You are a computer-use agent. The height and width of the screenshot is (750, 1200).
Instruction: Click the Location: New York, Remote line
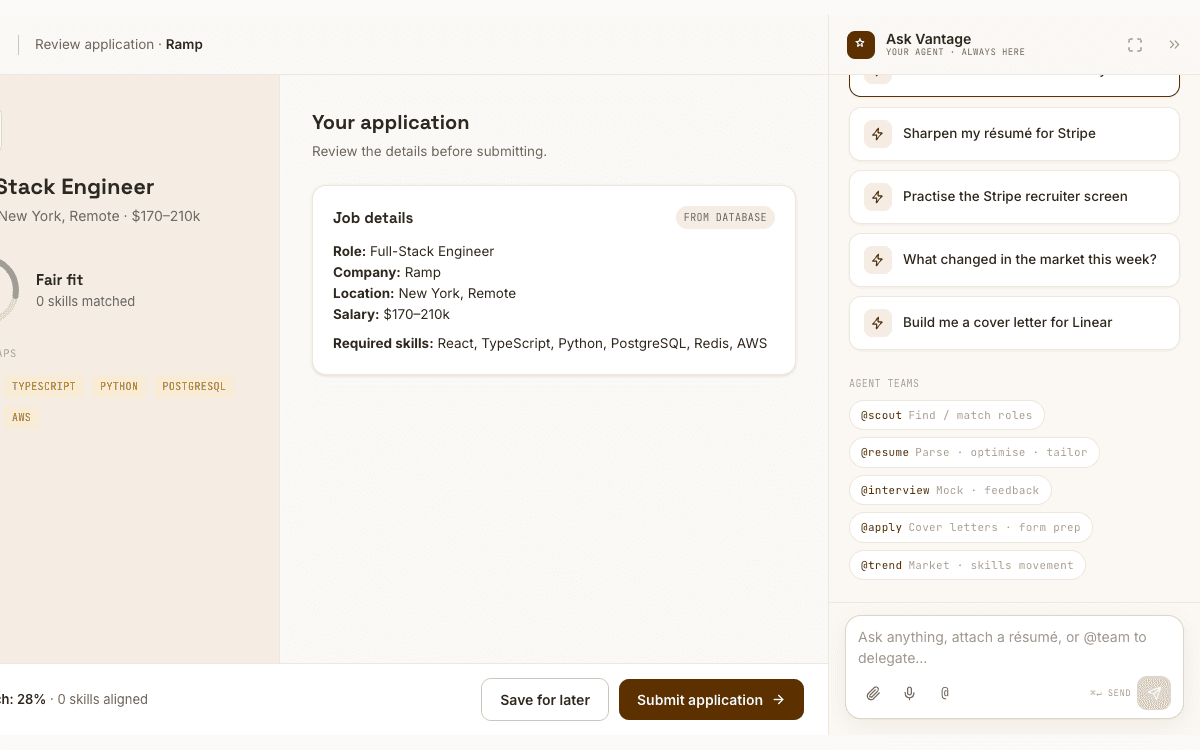tap(424, 293)
